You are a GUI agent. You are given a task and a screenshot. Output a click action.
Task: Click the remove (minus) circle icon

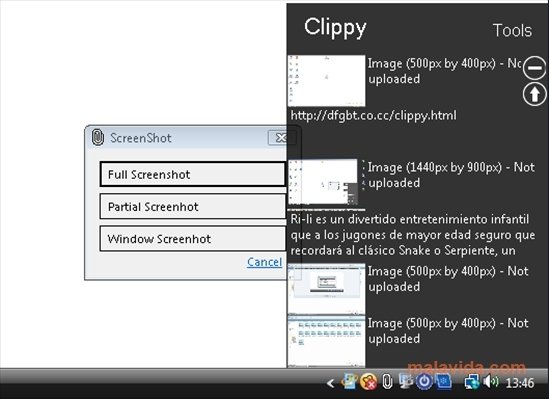point(534,68)
